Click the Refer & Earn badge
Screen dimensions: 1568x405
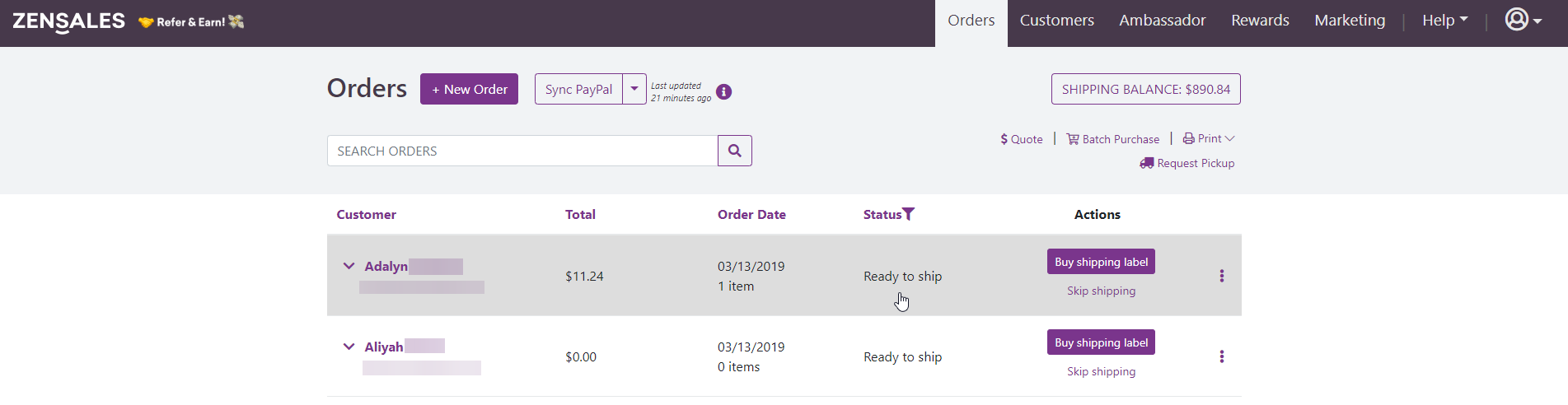[x=191, y=21]
